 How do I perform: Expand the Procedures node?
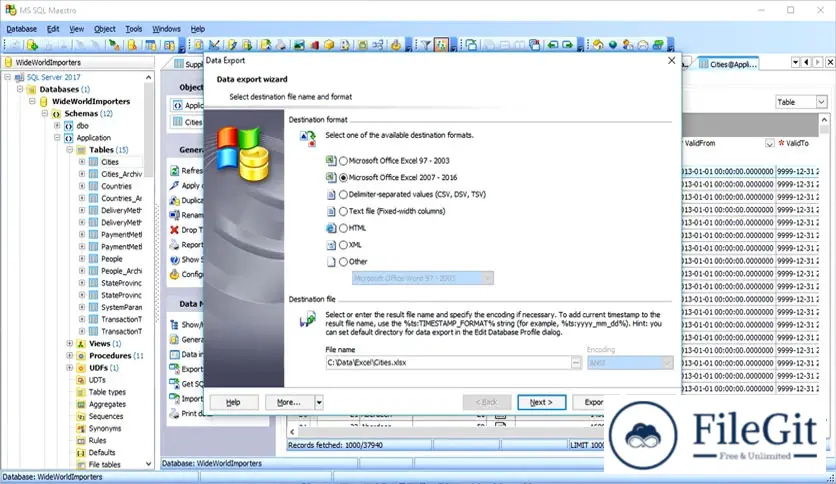point(69,356)
